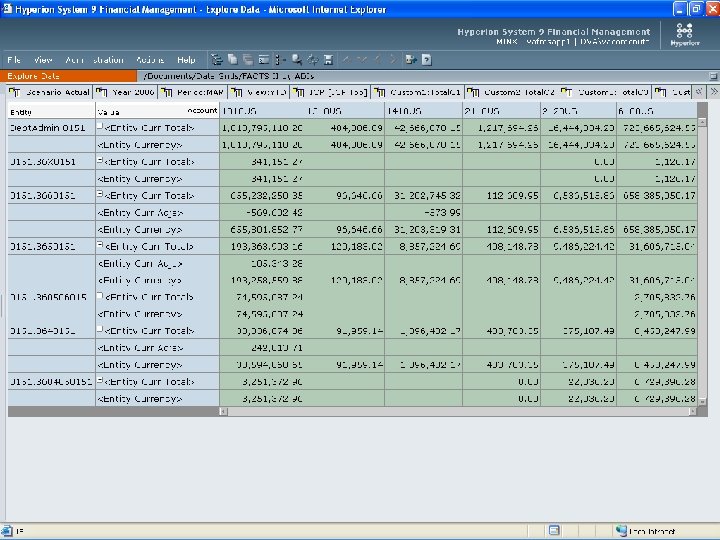Open the Help menu
This screenshot has width=720, height=540.
tap(186, 60)
